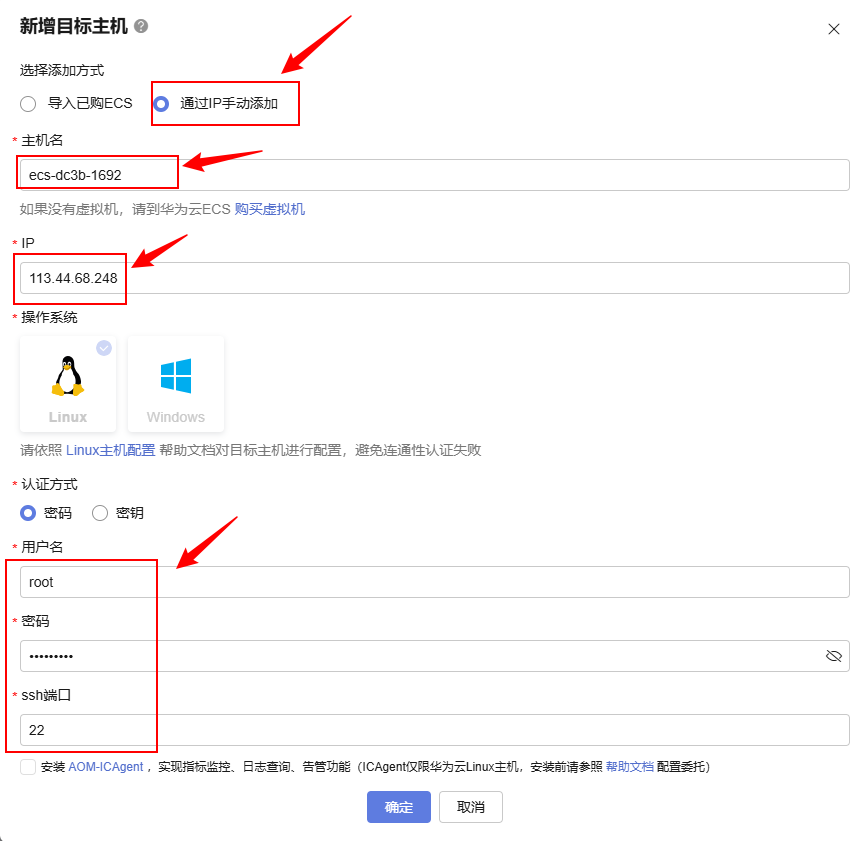Enable the 安装 AOM-ICAgent checkbox
Viewport: 859px width, 841px height.
click(x=28, y=766)
